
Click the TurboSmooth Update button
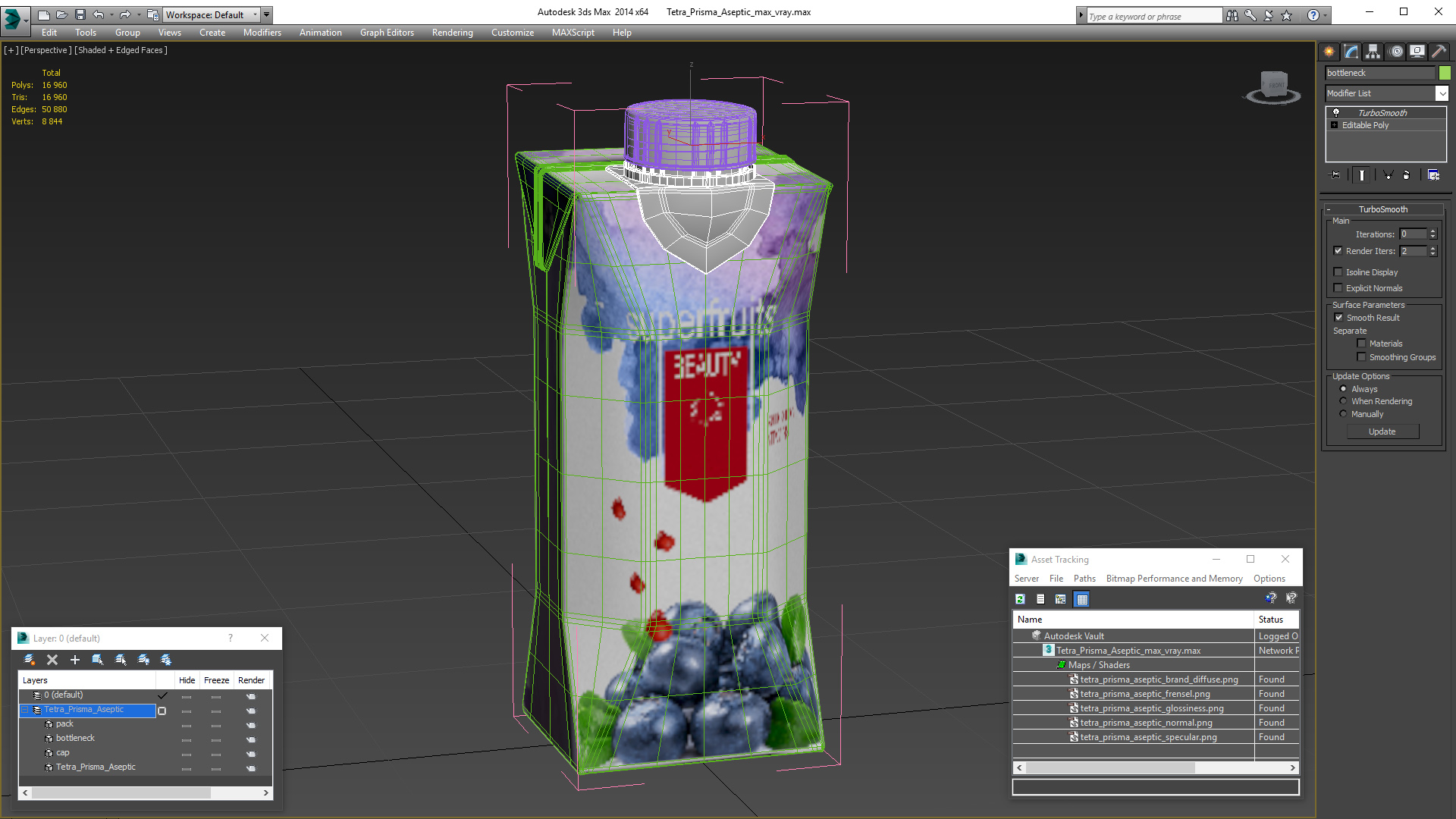(1382, 431)
